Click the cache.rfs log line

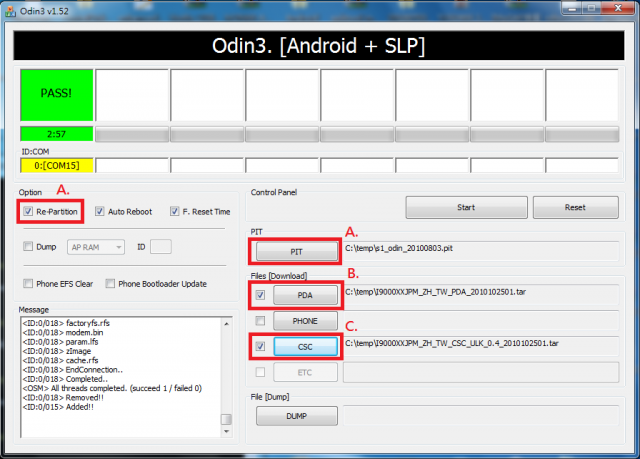point(60,361)
